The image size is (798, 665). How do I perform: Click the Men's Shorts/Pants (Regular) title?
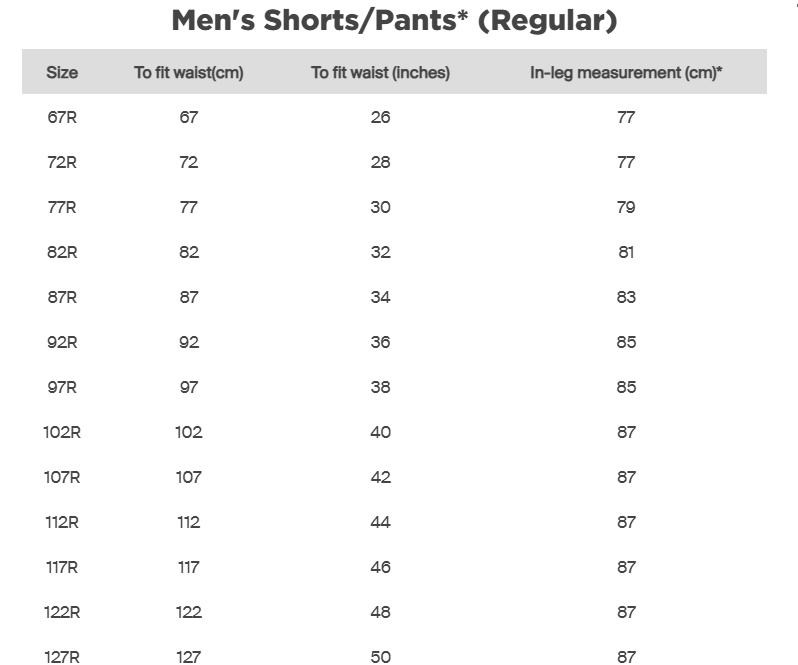394,21
